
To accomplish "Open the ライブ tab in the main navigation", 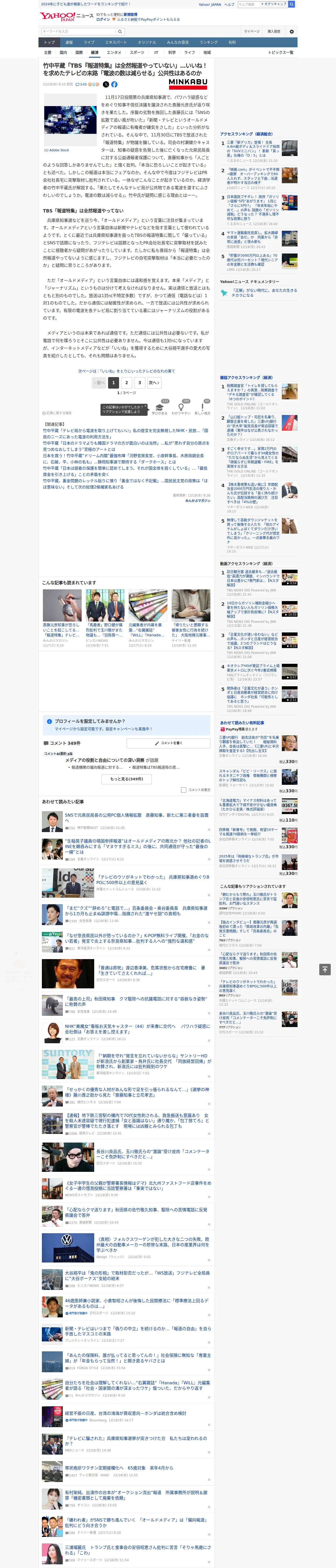I will coord(89,43).
